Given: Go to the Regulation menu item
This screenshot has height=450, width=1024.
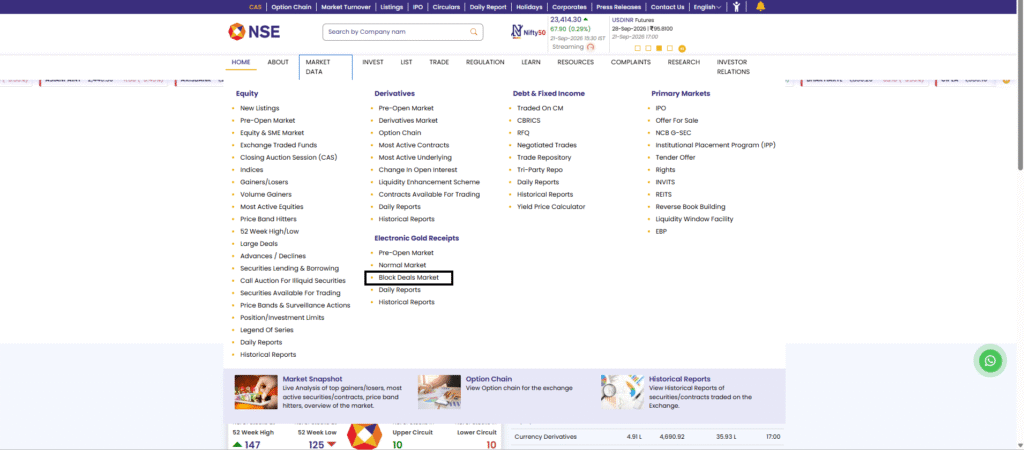Looking at the screenshot, I should click(485, 62).
